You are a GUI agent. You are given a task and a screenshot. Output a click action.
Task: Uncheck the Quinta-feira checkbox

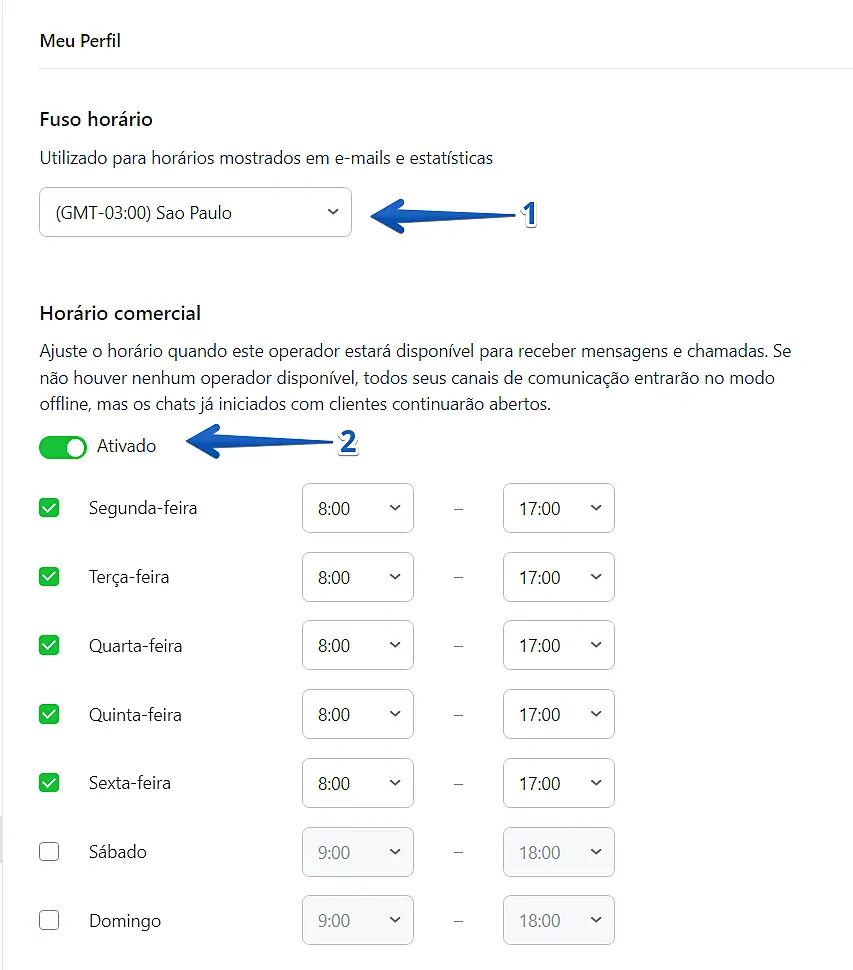(49, 714)
